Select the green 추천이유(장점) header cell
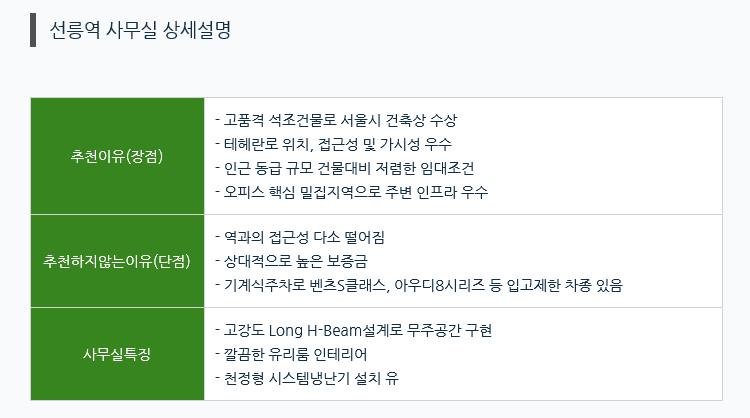 point(117,156)
